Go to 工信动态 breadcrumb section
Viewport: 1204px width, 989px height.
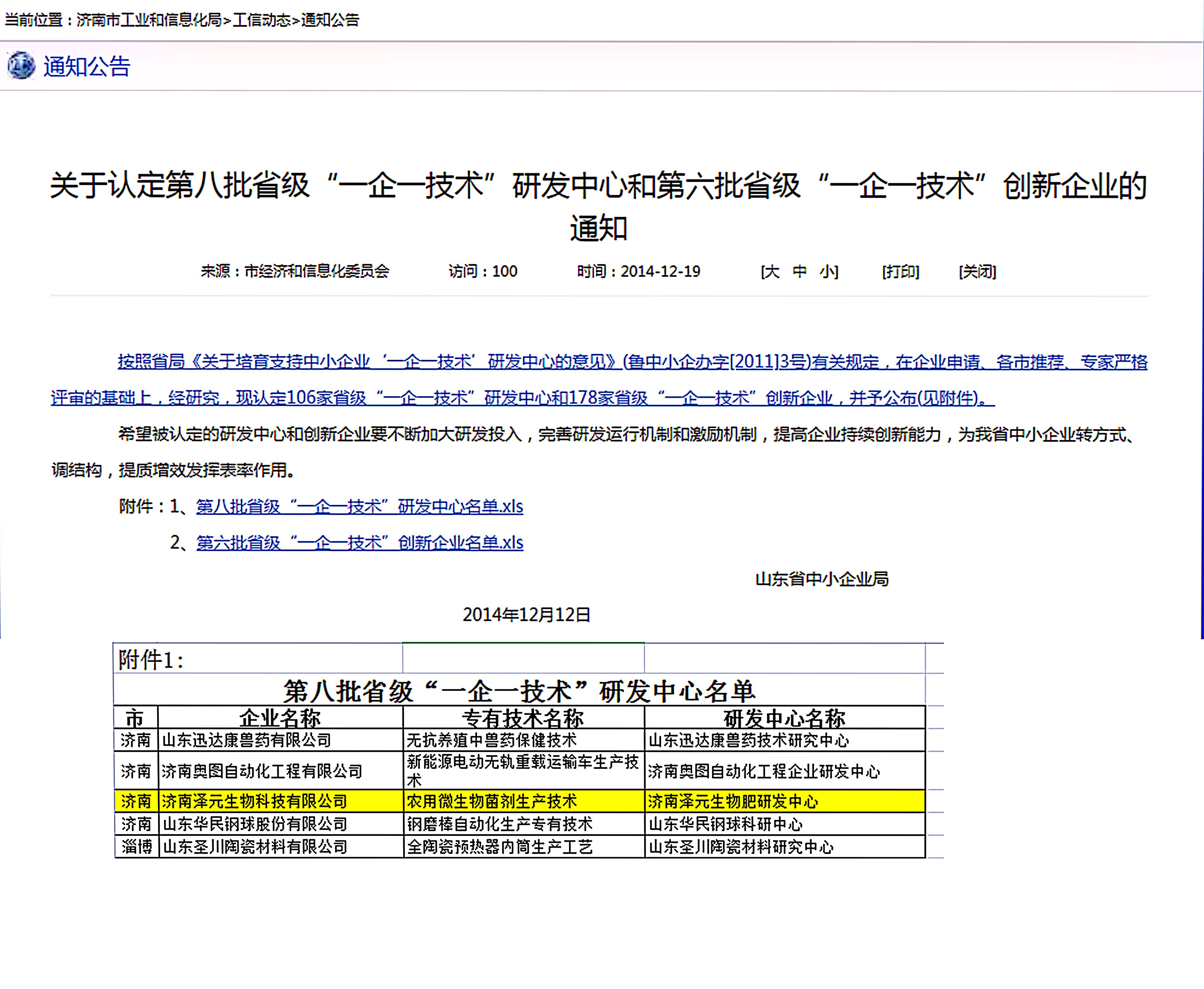point(262,20)
